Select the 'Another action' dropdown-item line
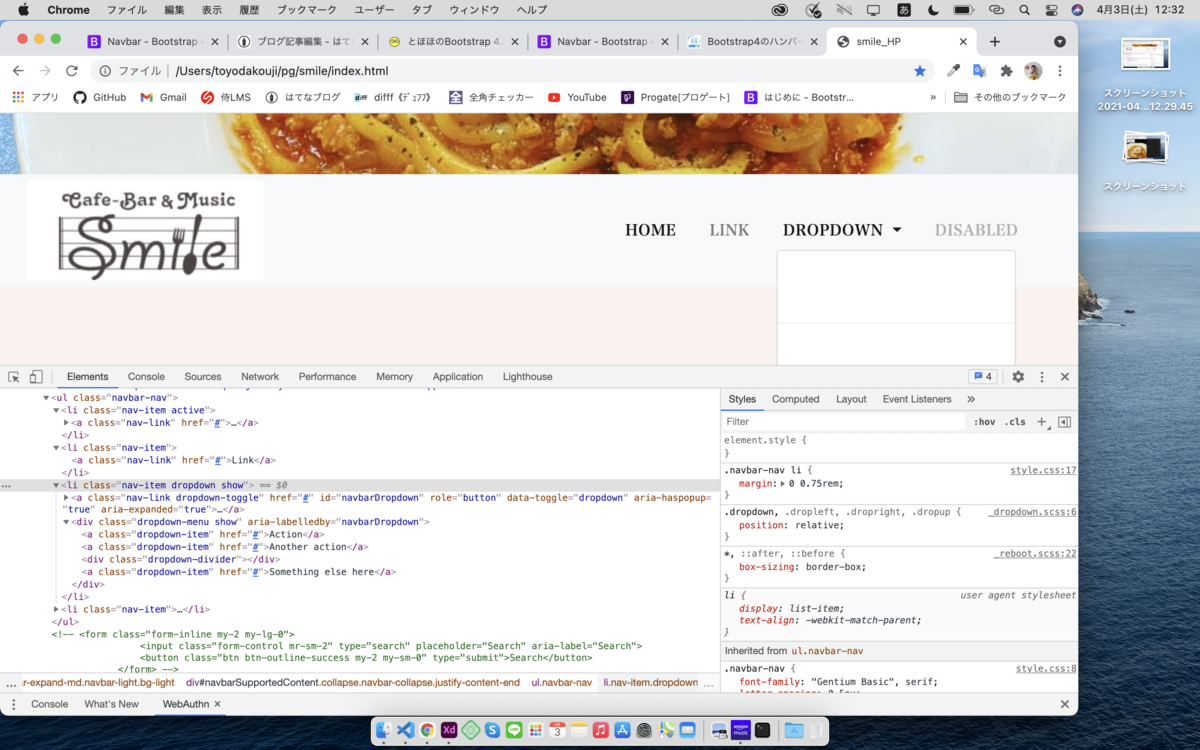1200x750 pixels. point(226,547)
